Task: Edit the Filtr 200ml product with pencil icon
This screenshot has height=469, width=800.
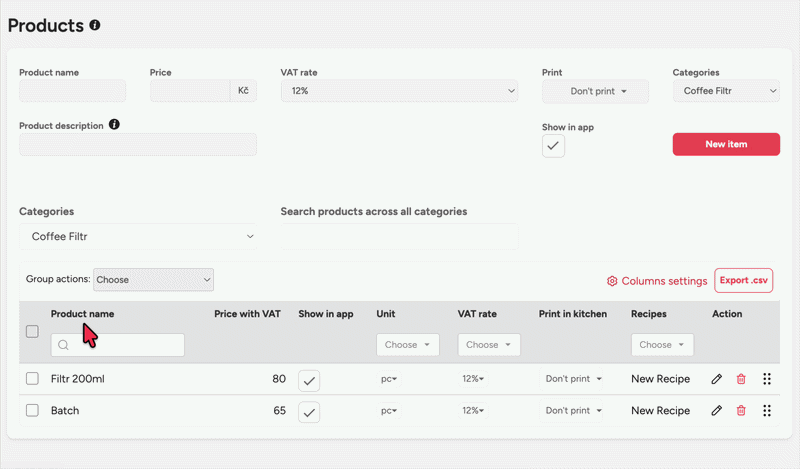Action: [x=716, y=379]
